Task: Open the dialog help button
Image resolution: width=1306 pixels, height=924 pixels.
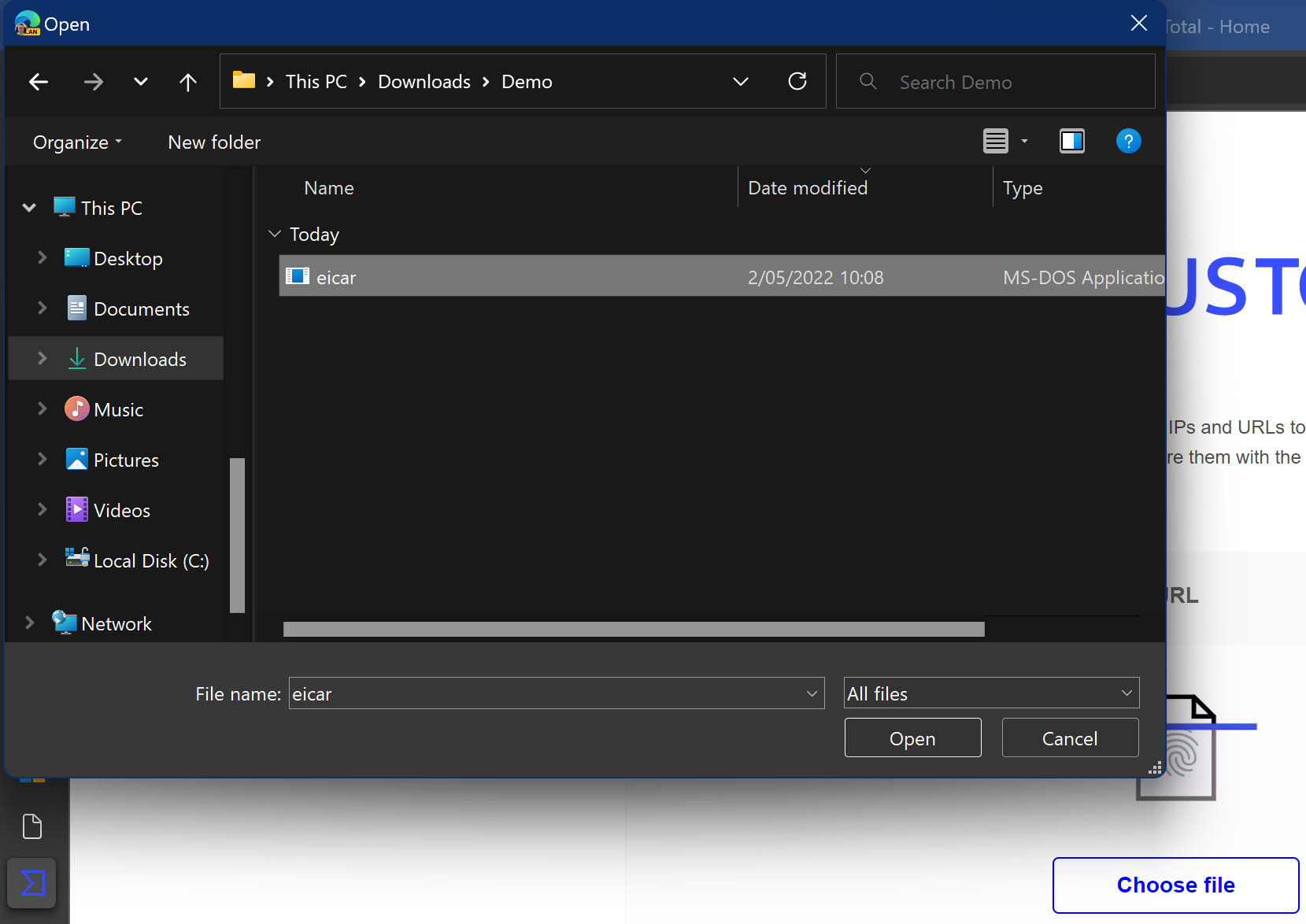Action: [1128, 142]
